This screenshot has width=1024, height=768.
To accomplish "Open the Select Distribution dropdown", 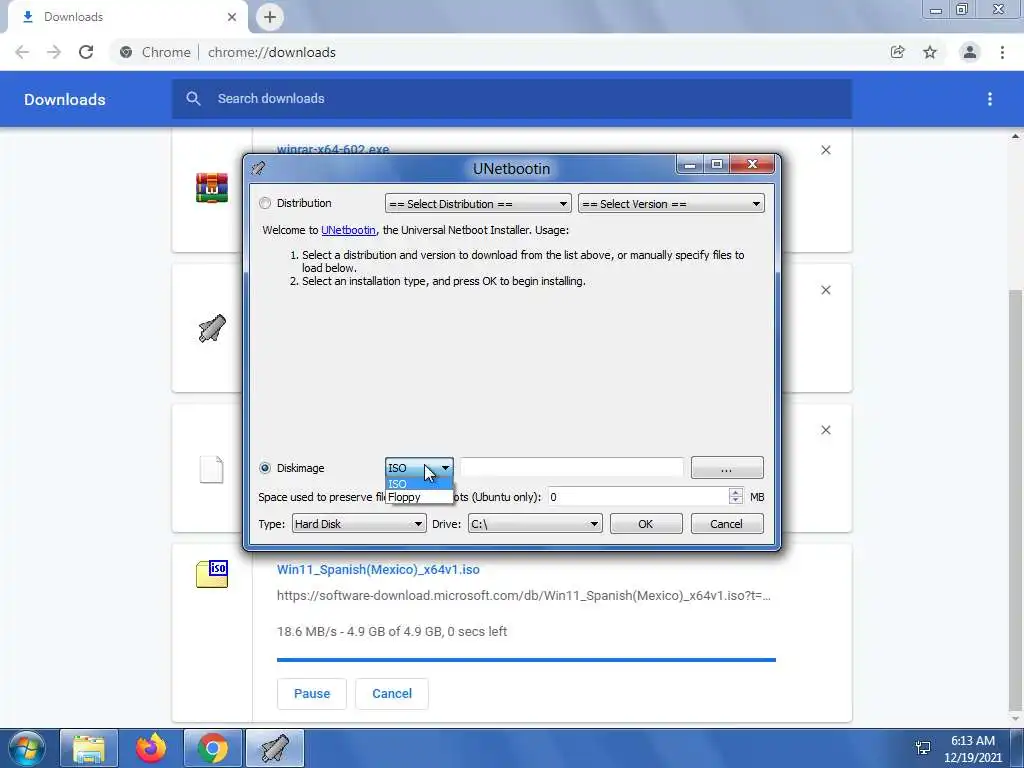I will pos(478,204).
